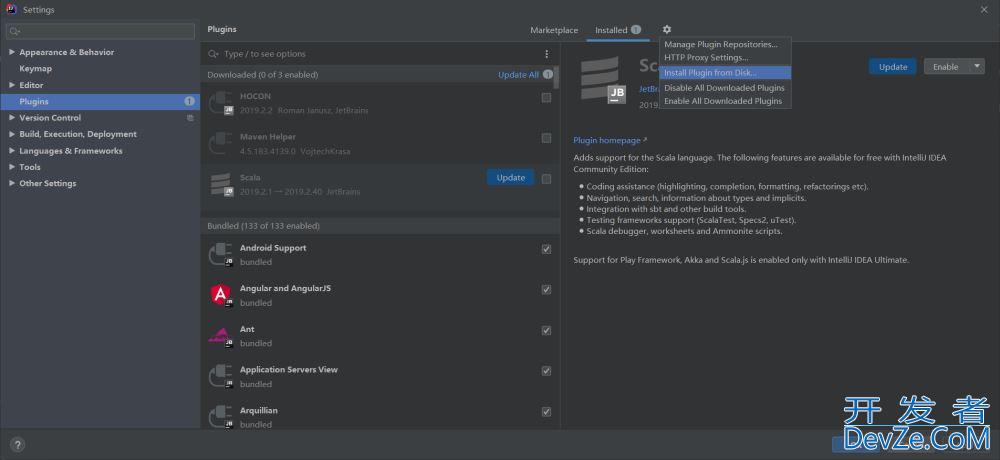Viewport: 1000px width, 460px height.
Task: Uncheck the Ant plugin checkbox
Action: 547,330
